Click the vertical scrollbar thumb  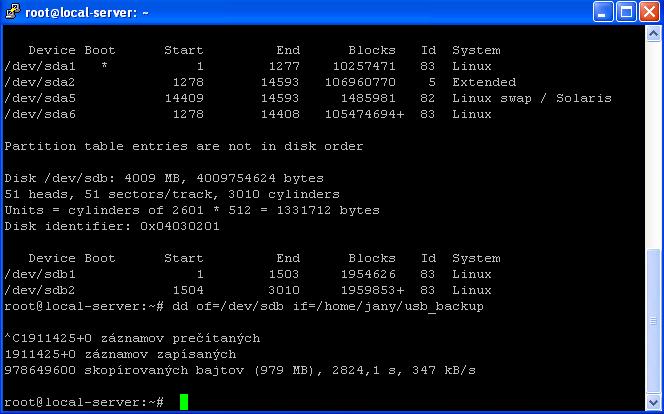[x=653, y=321]
